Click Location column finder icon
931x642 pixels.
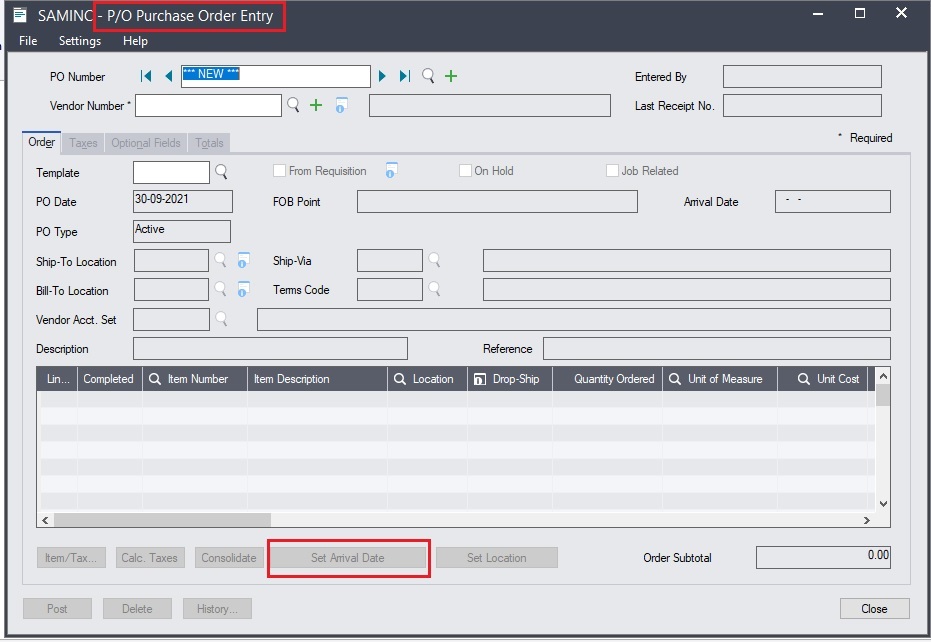(x=400, y=379)
